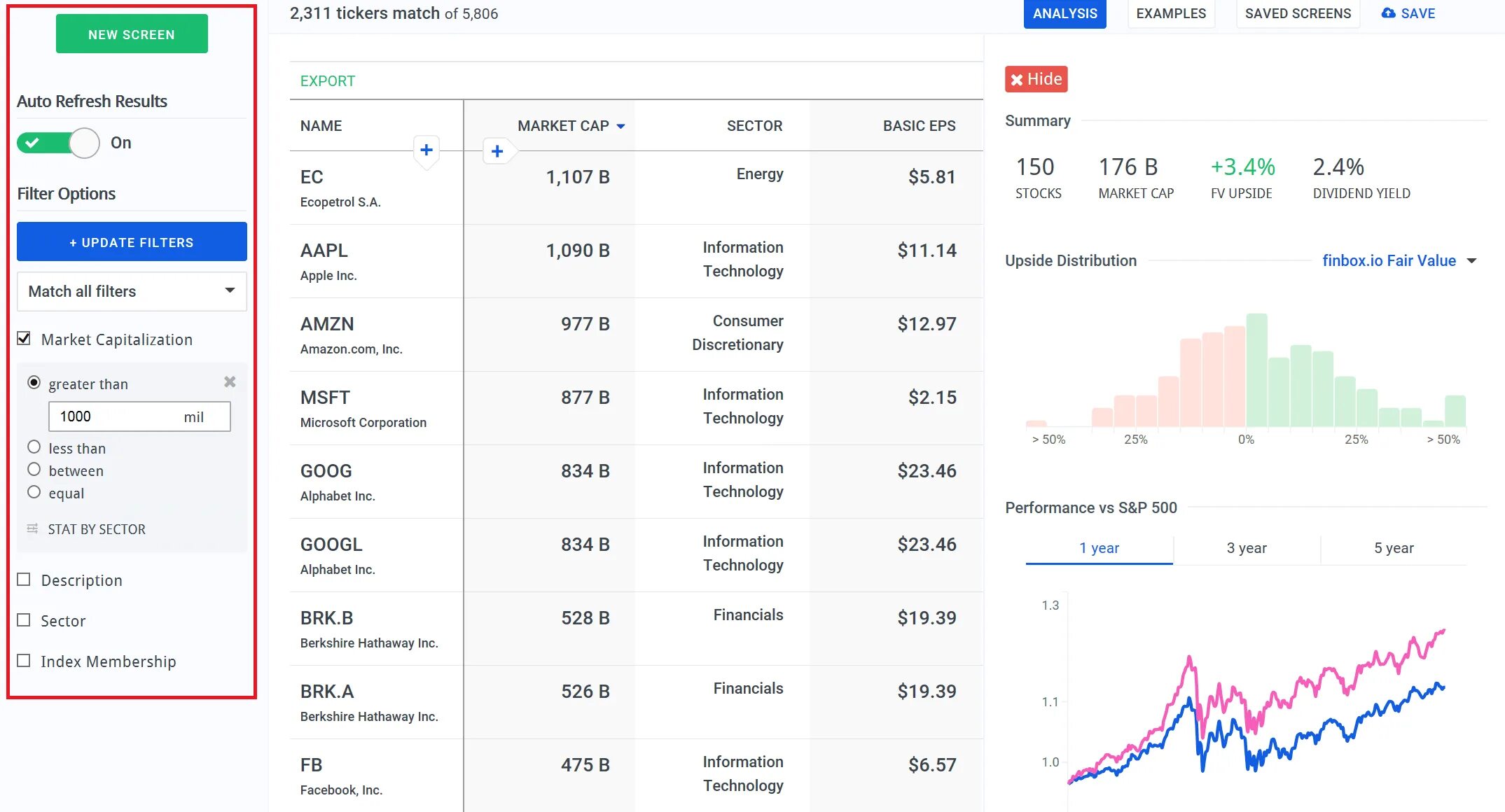1505x812 pixels.
Task: Click the EXPORT link
Action: click(x=327, y=81)
